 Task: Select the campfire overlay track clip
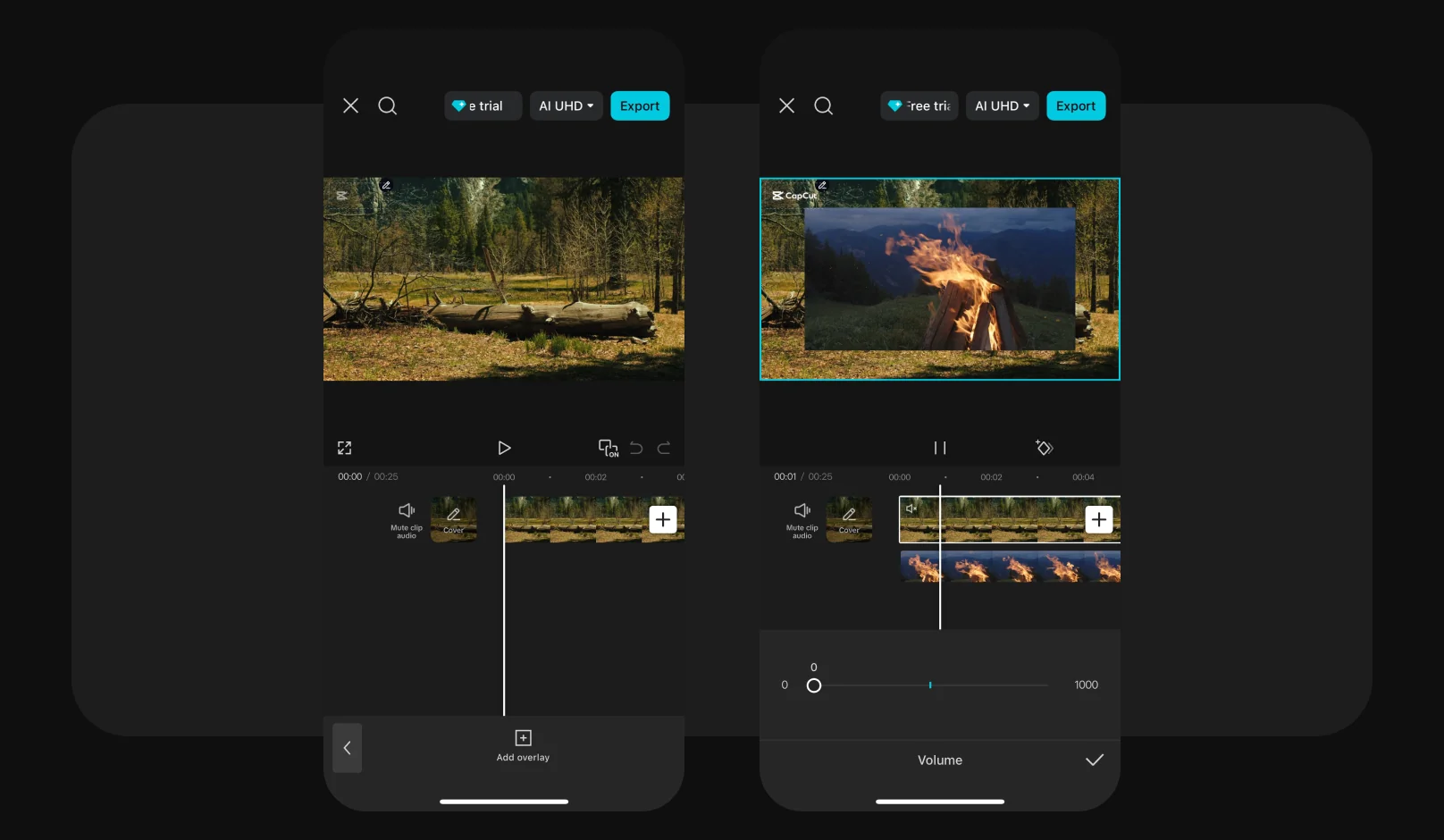[1011, 567]
